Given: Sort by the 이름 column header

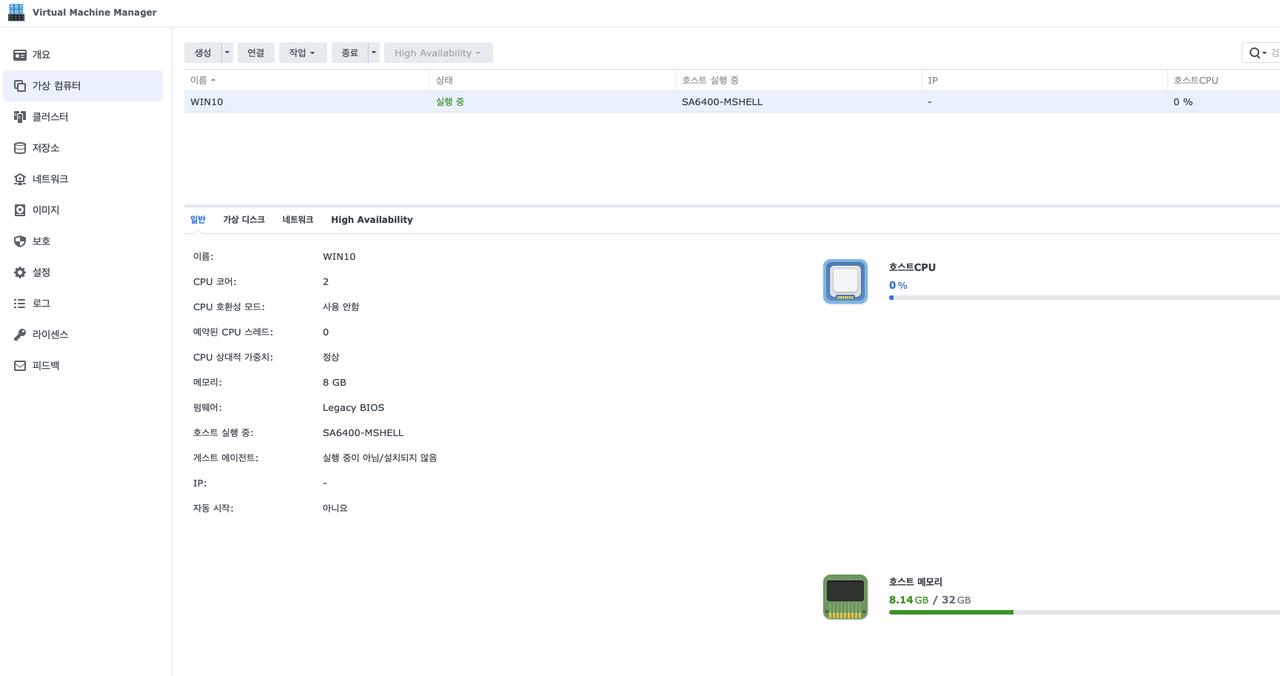Looking at the screenshot, I should tap(306, 80).
